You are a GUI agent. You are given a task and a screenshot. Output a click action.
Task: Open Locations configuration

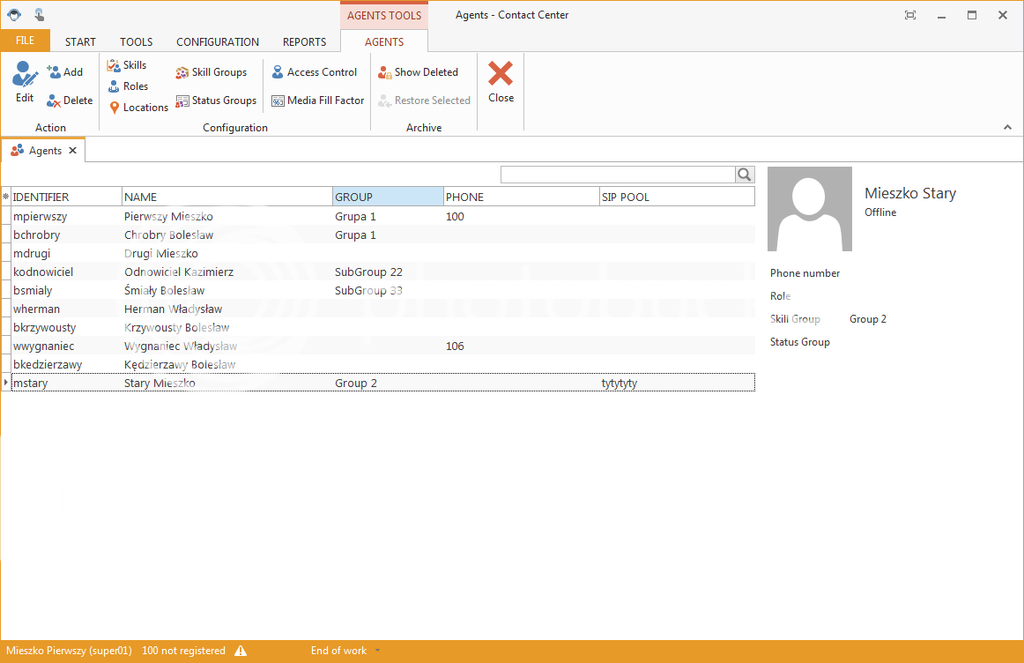point(138,107)
